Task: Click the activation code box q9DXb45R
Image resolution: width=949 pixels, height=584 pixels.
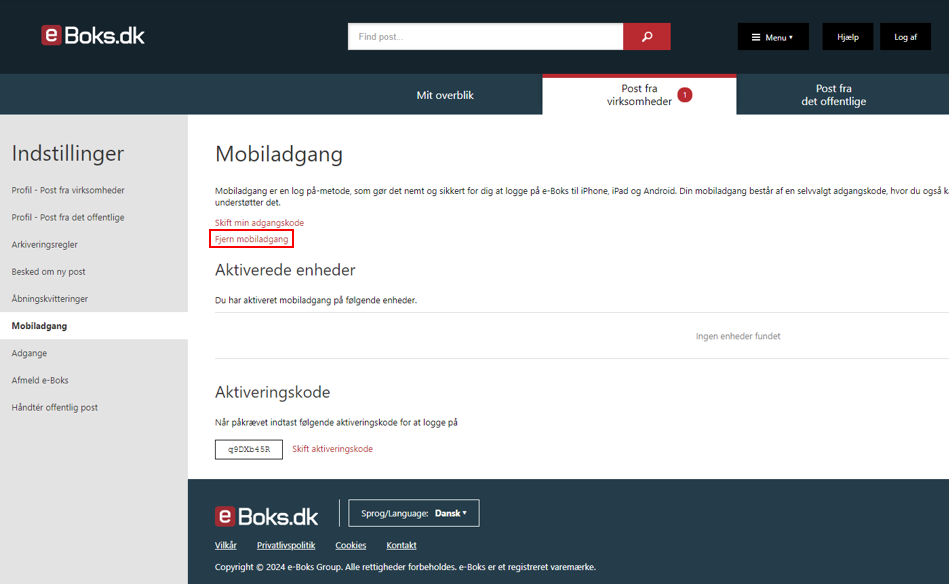Action: coord(249,450)
